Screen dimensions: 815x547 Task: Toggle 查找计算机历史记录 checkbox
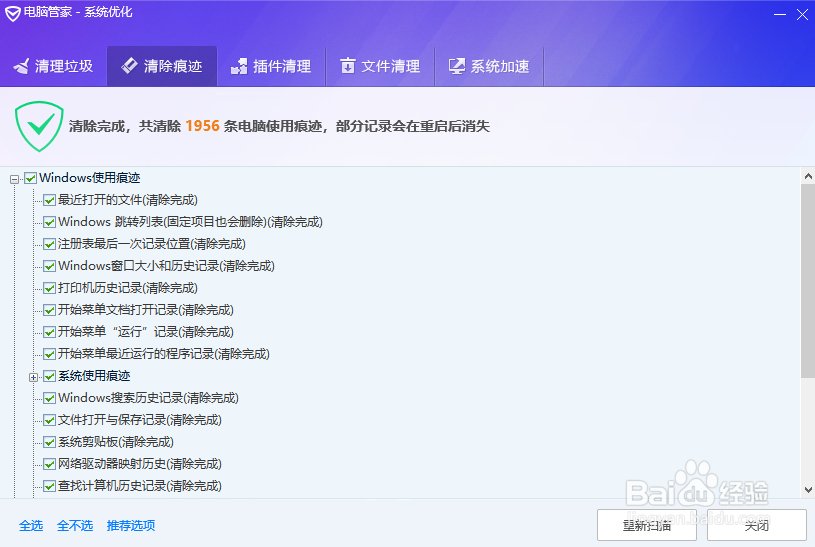[x=49, y=486]
